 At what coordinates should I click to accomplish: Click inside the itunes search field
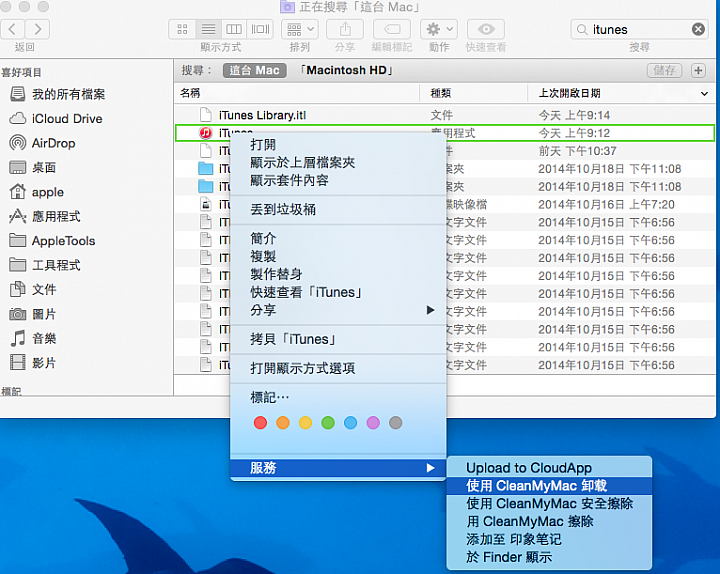click(640, 29)
